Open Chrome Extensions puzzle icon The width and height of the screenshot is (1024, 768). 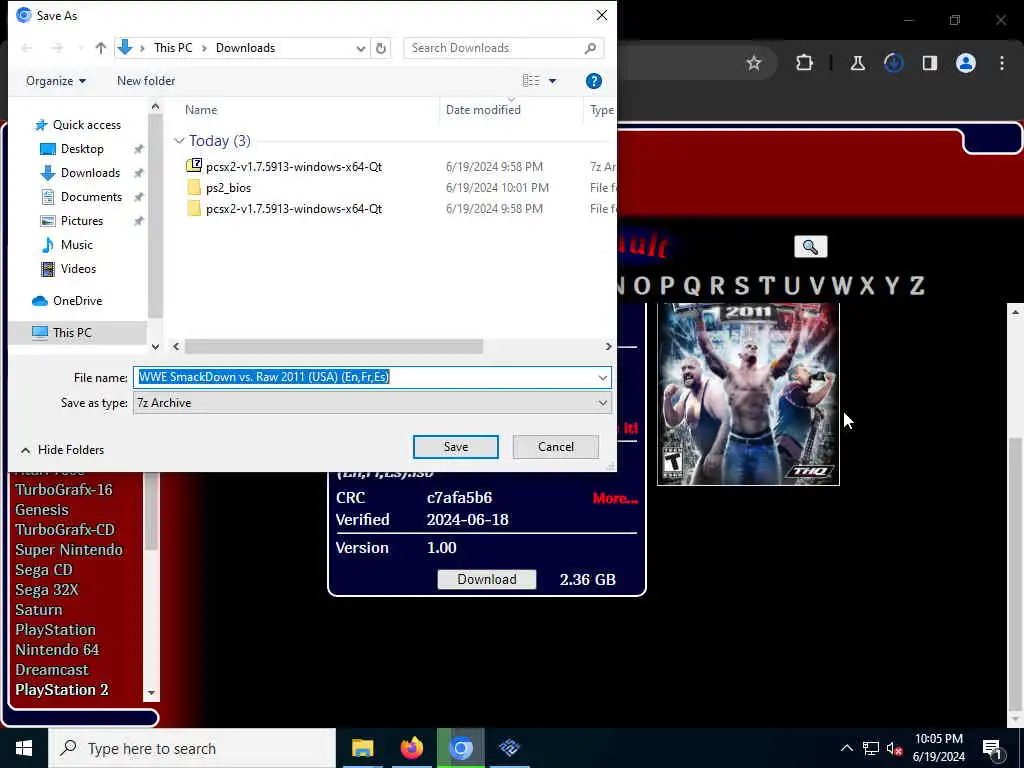pos(805,63)
